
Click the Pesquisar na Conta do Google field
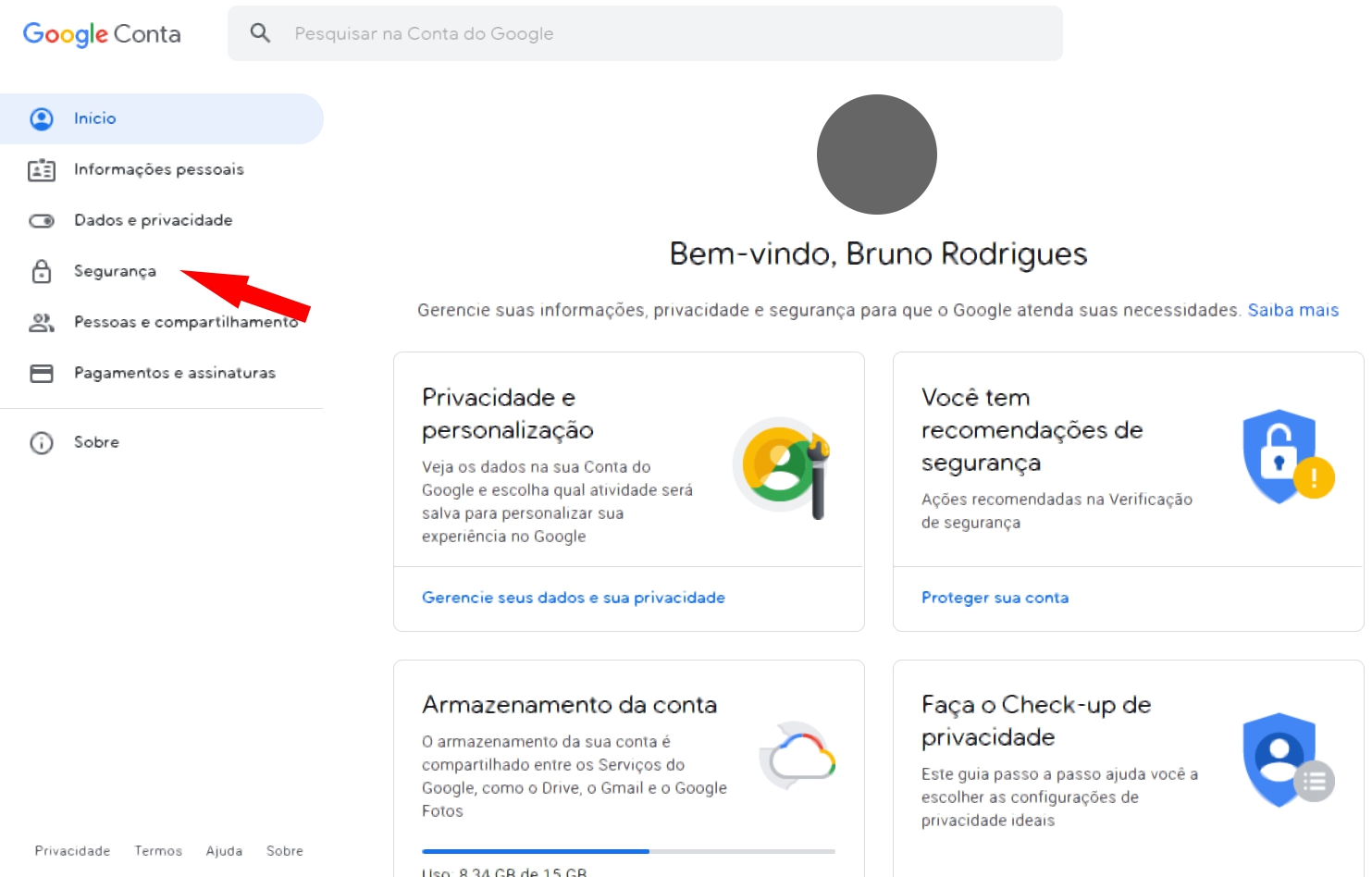tap(645, 33)
